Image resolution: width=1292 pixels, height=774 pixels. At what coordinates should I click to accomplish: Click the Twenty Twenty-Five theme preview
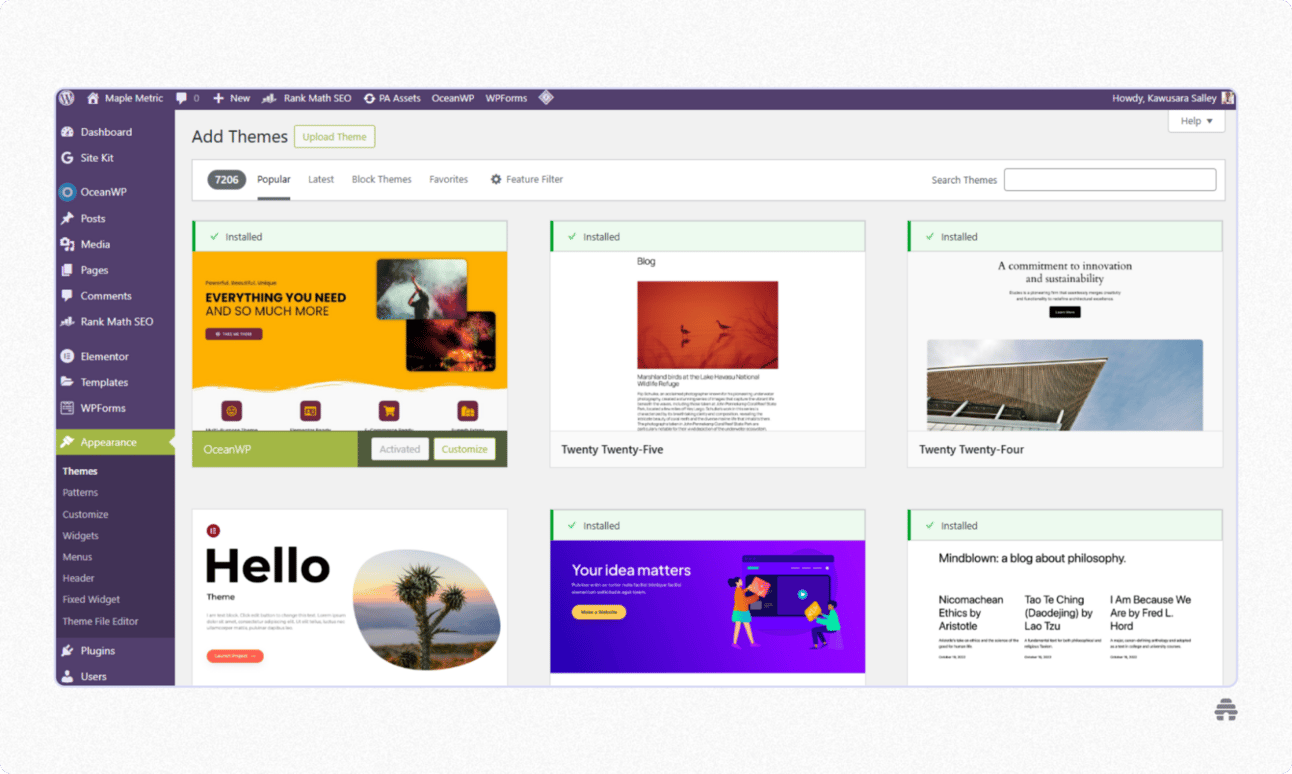click(x=707, y=340)
